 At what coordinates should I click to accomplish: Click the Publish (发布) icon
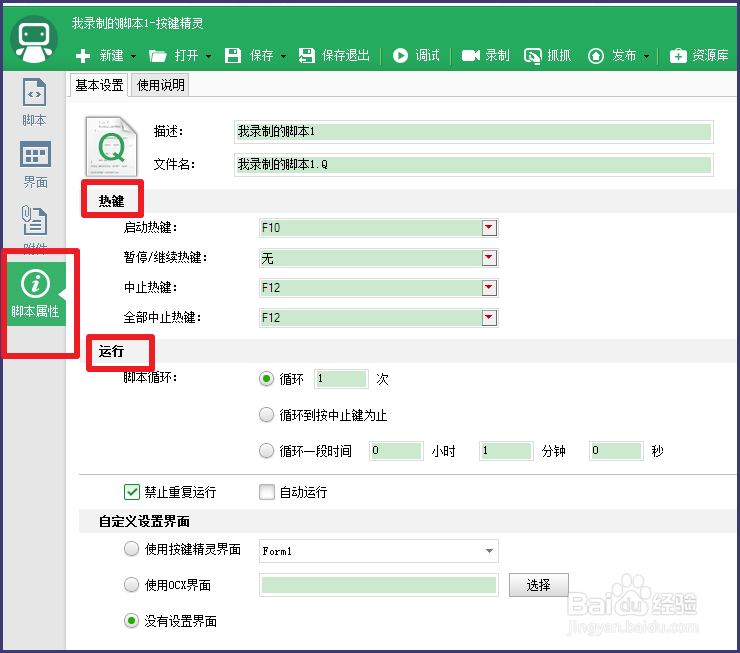coord(596,56)
